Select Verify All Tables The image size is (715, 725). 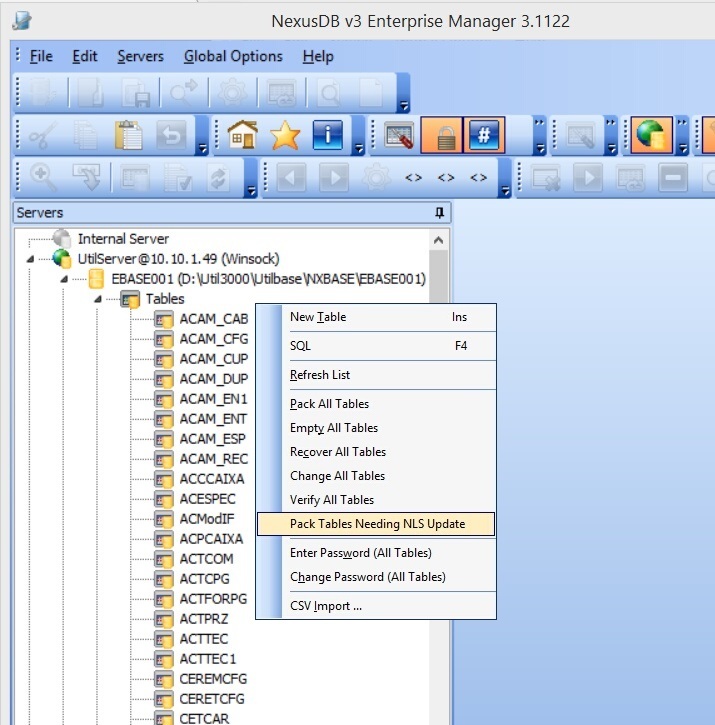(x=376, y=500)
